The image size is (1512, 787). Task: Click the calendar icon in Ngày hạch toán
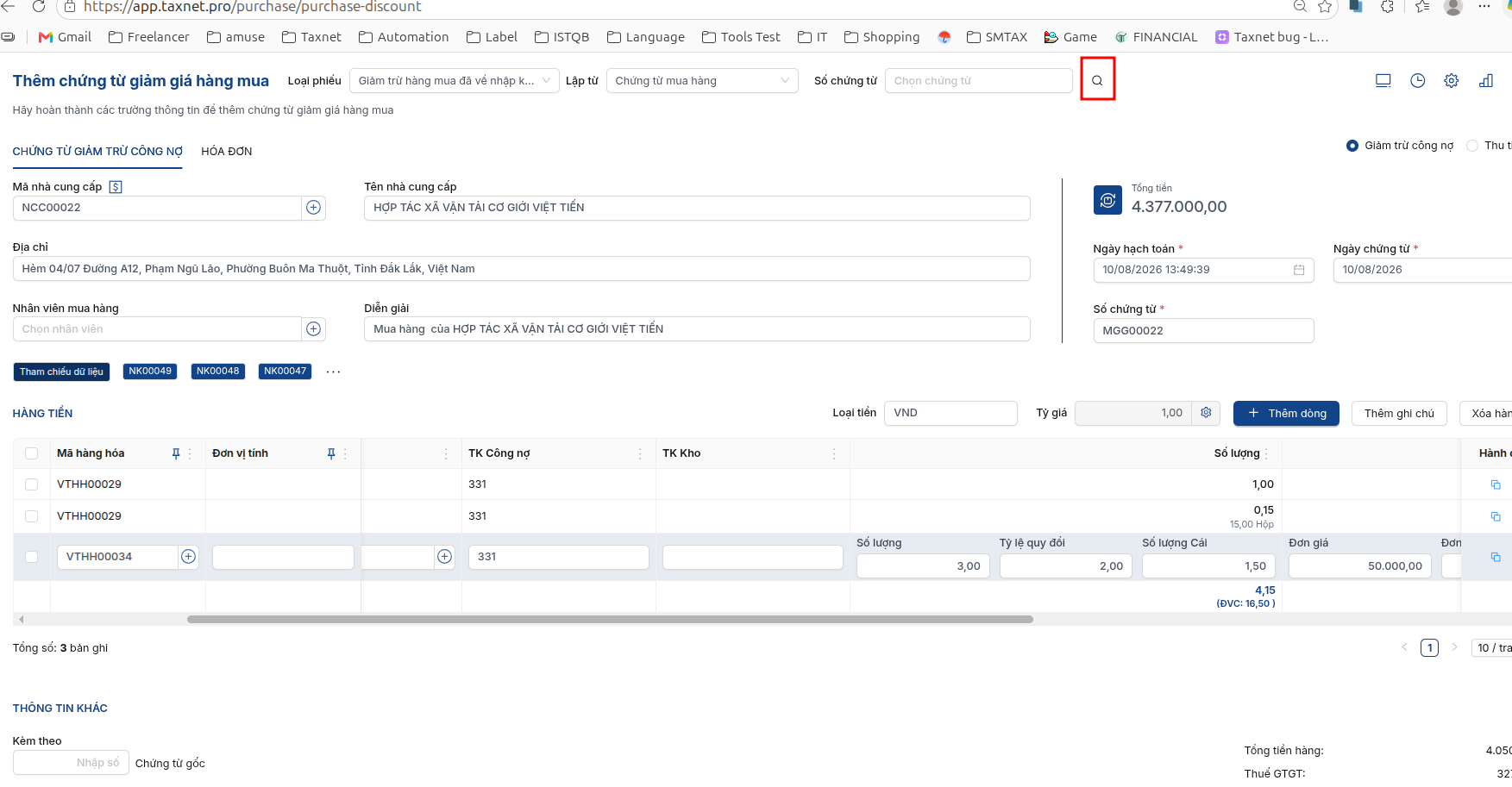1299,270
